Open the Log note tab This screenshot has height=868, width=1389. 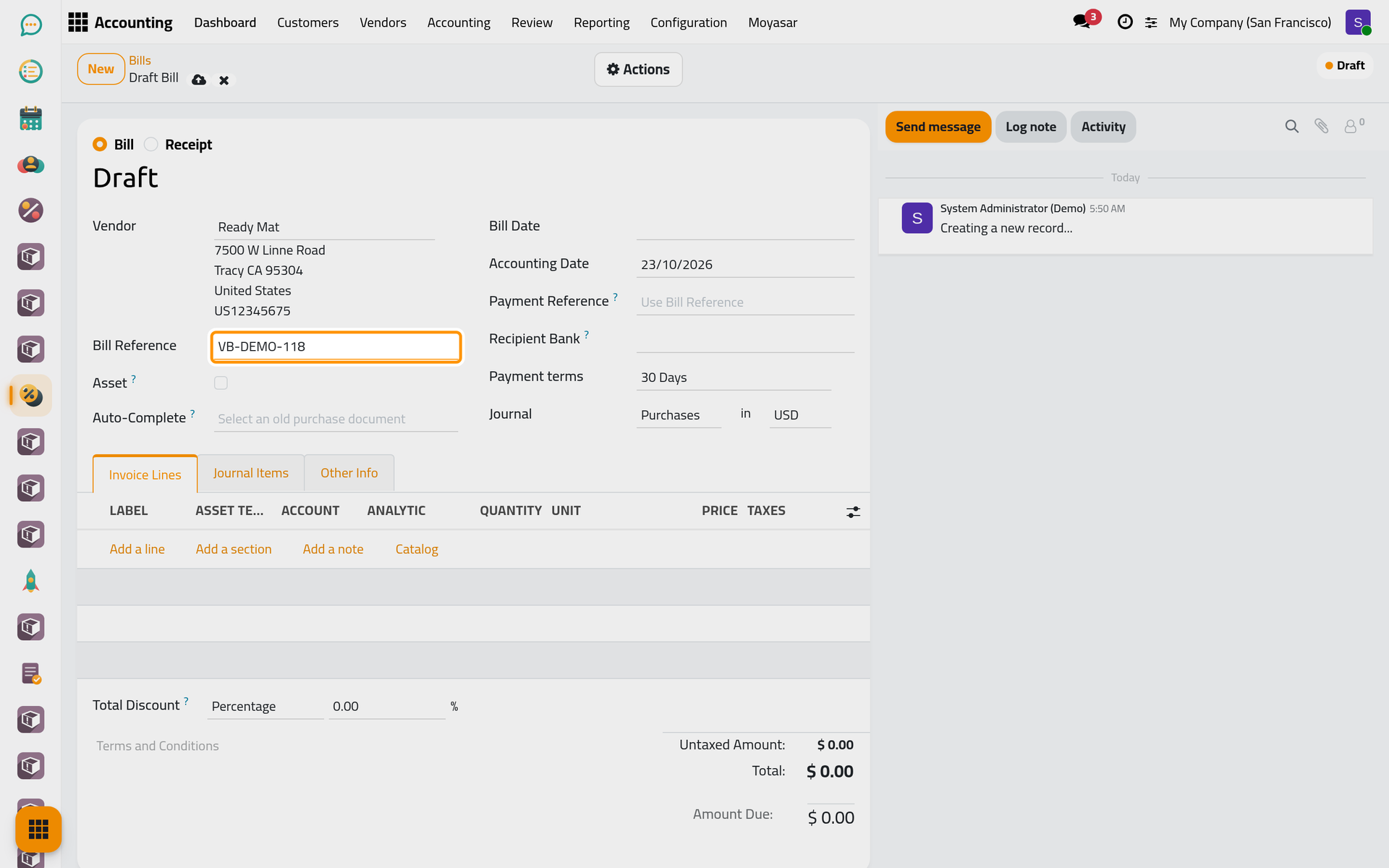[x=1031, y=127]
